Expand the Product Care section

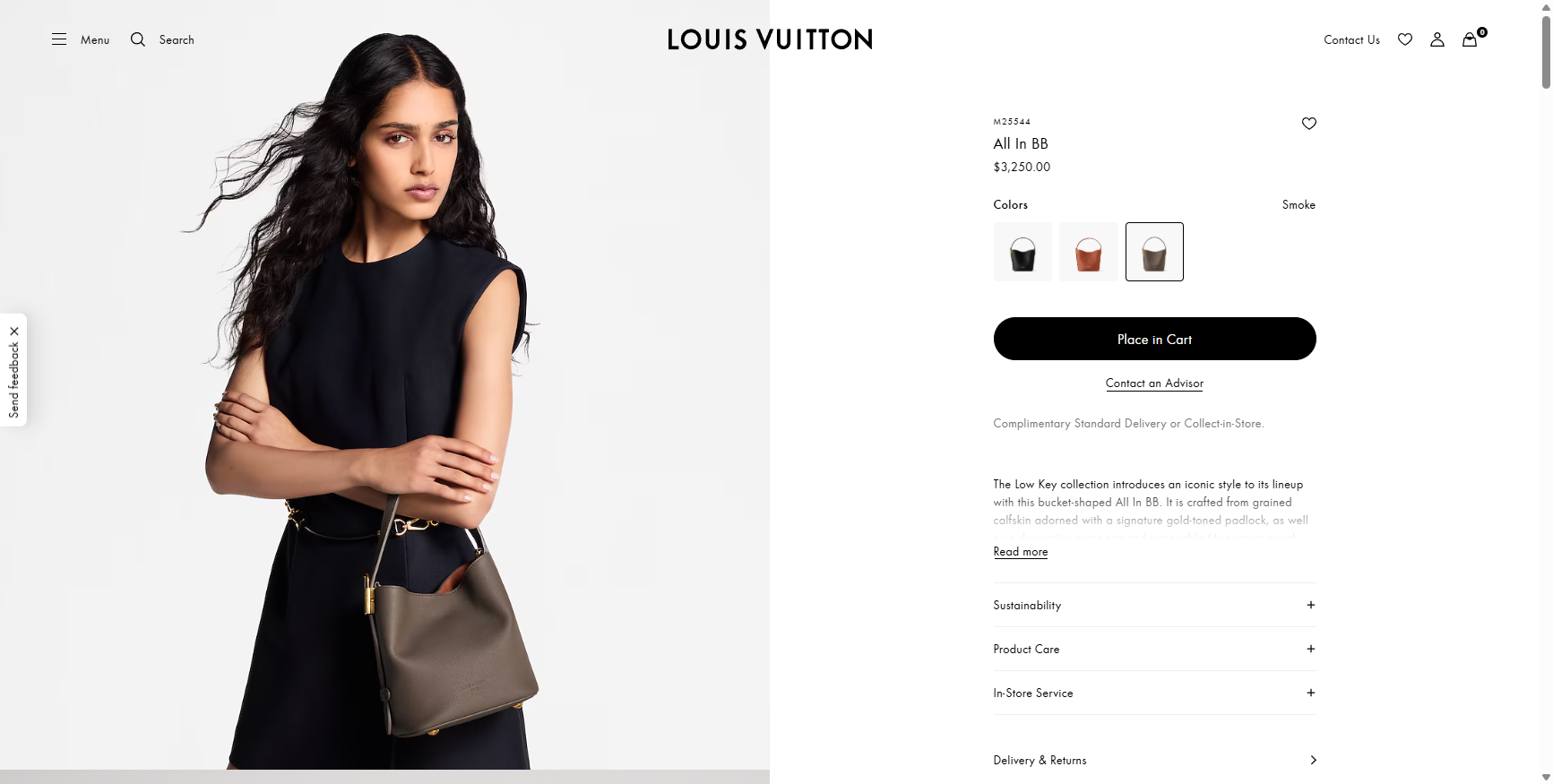coord(1154,650)
